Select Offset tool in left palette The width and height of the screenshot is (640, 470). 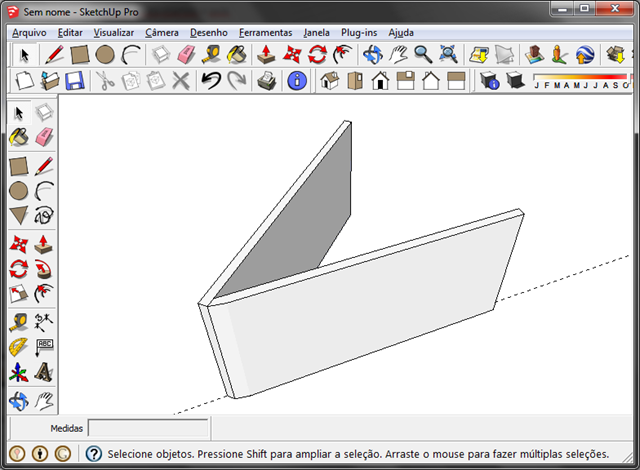pos(44,294)
